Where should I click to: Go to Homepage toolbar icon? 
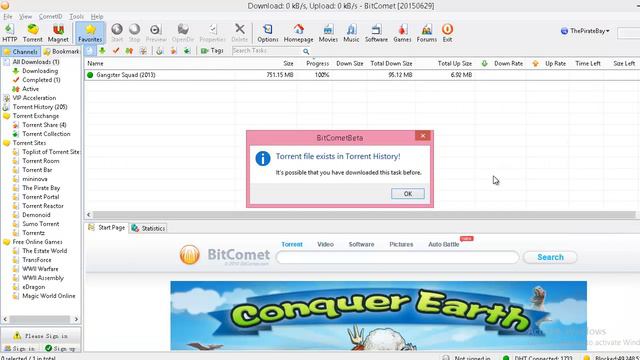(298, 33)
